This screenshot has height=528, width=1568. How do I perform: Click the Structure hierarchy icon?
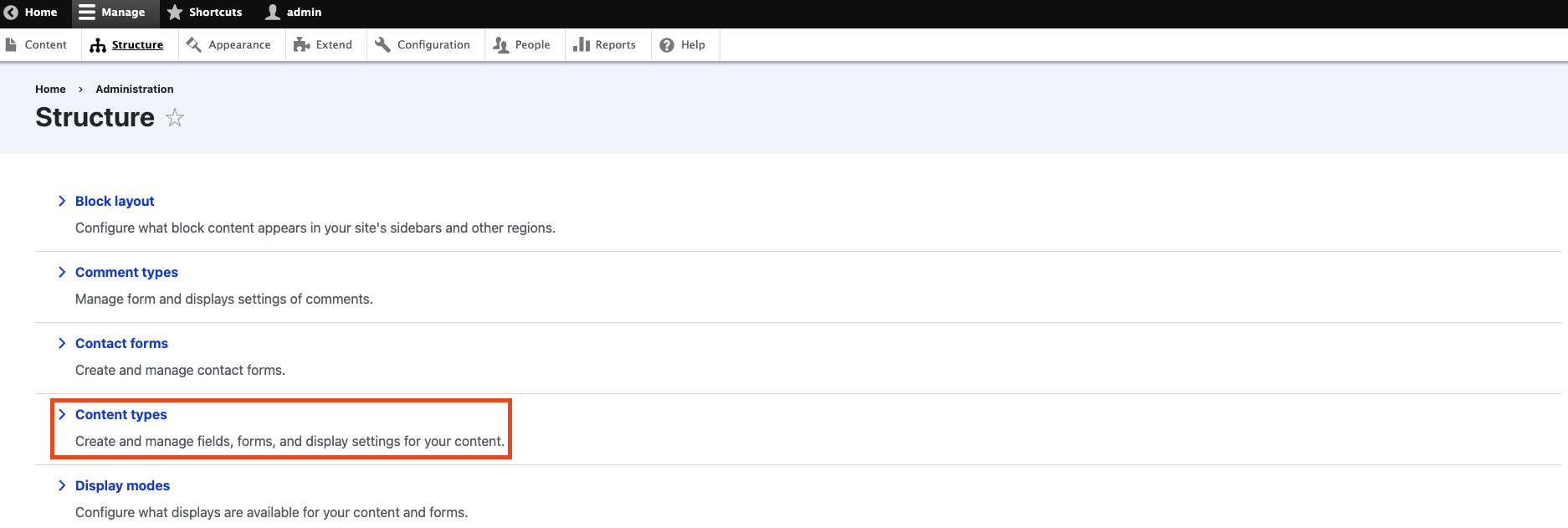point(98,45)
